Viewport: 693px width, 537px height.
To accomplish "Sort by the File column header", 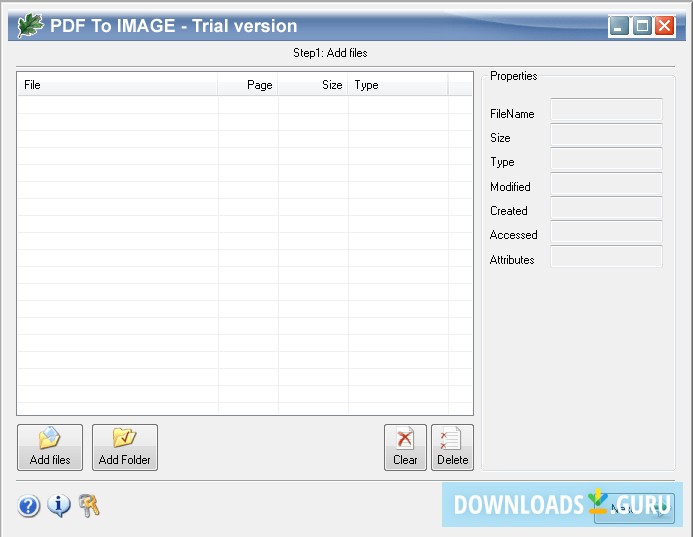I will pos(118,85).
